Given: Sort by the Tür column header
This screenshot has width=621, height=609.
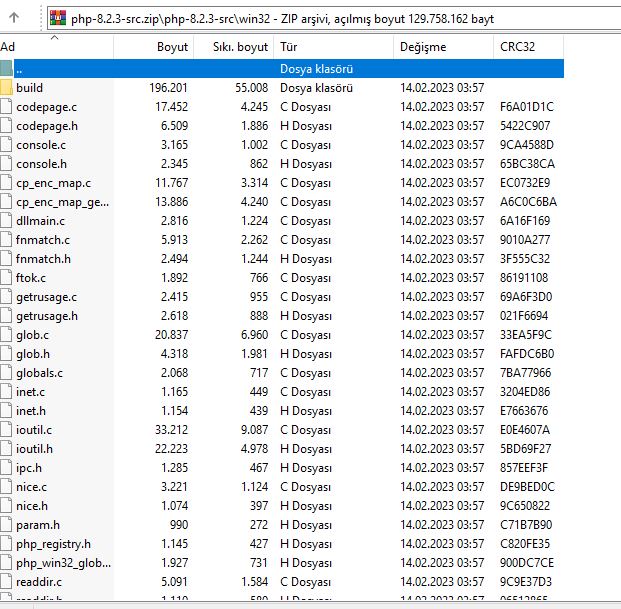Looking at the screenshot, I should point(334,47).
